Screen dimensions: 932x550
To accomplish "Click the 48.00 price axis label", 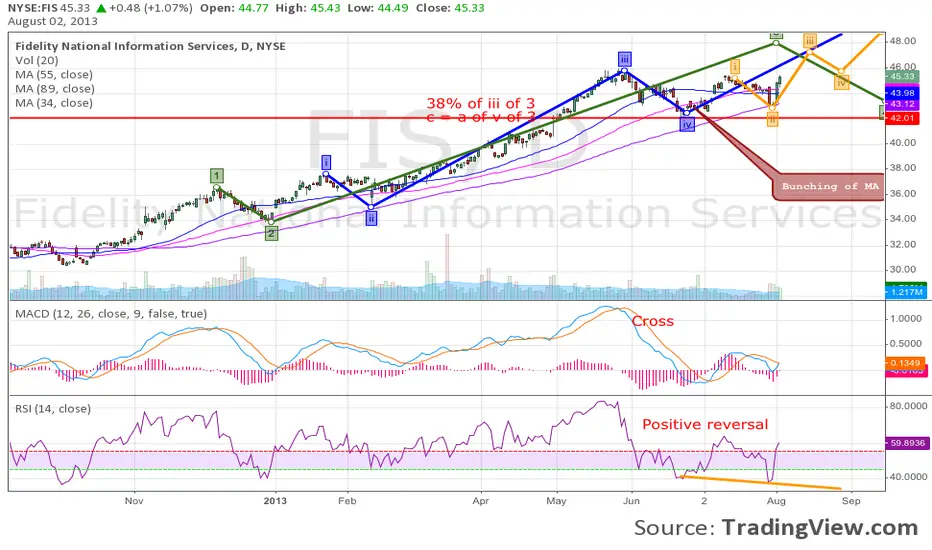I will (903, 41).
